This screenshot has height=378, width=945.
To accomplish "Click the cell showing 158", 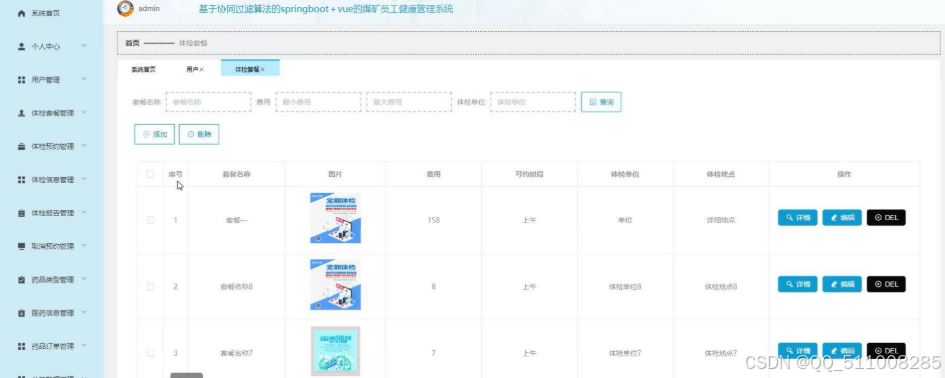I will (433, 220).
